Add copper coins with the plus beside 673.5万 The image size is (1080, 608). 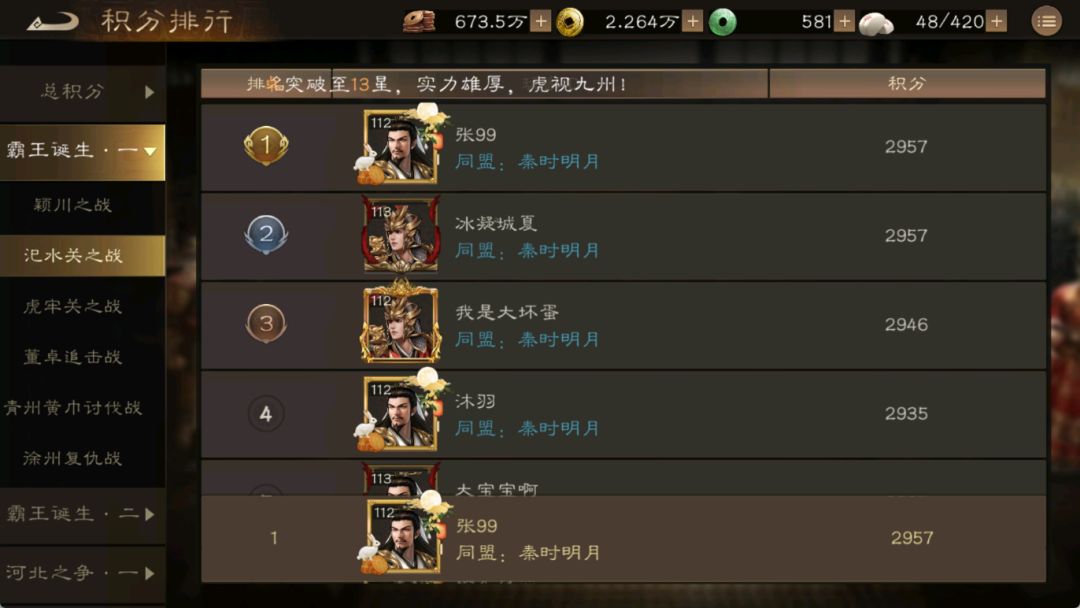tap(541, 22)
